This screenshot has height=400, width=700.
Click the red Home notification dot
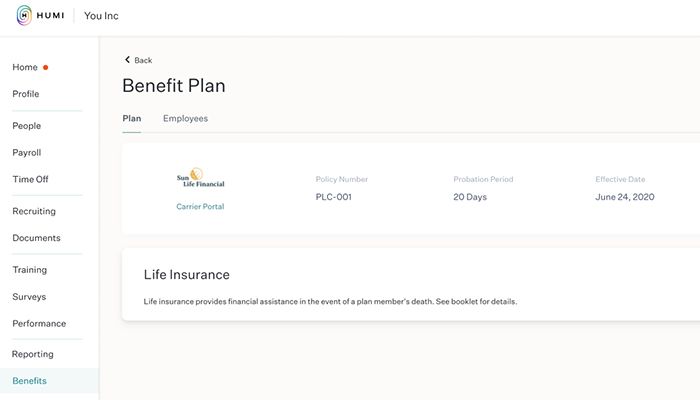pyautogui.click(x=46, y=68)
